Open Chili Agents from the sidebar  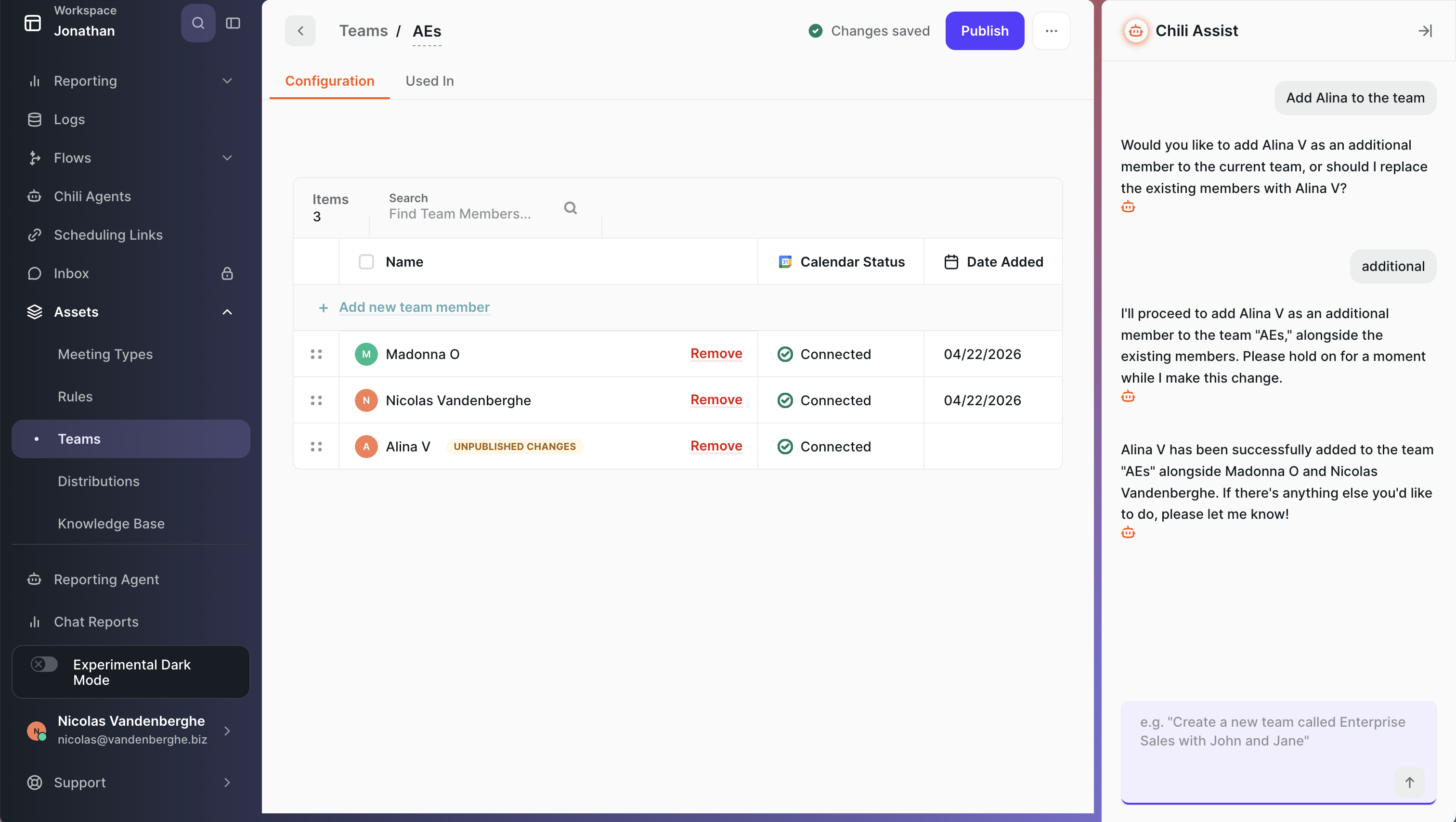(92, 196)
